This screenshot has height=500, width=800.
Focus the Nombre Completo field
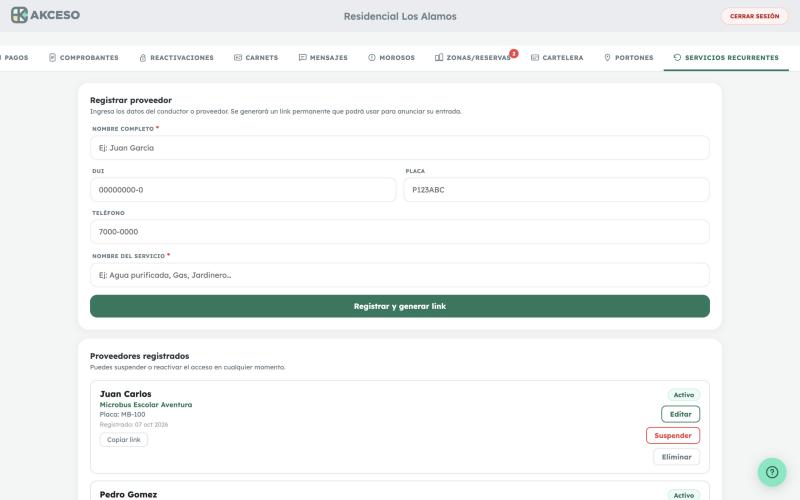point(400,148)
